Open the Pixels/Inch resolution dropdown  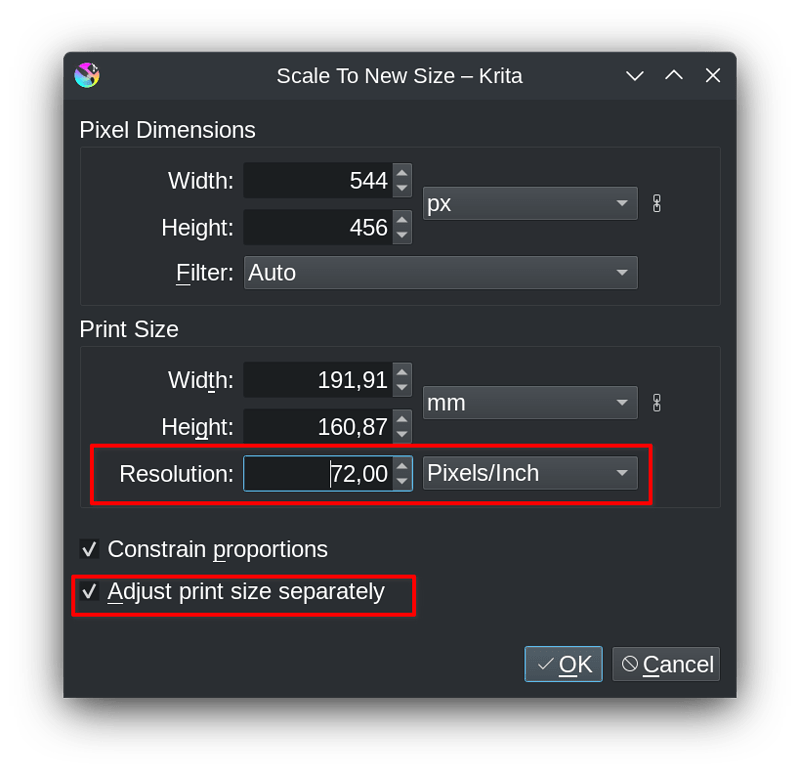pos(529,473)
